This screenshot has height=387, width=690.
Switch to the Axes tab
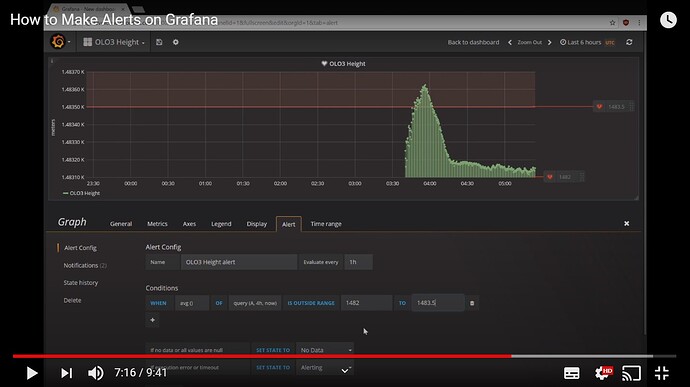(x=189, y=224)
